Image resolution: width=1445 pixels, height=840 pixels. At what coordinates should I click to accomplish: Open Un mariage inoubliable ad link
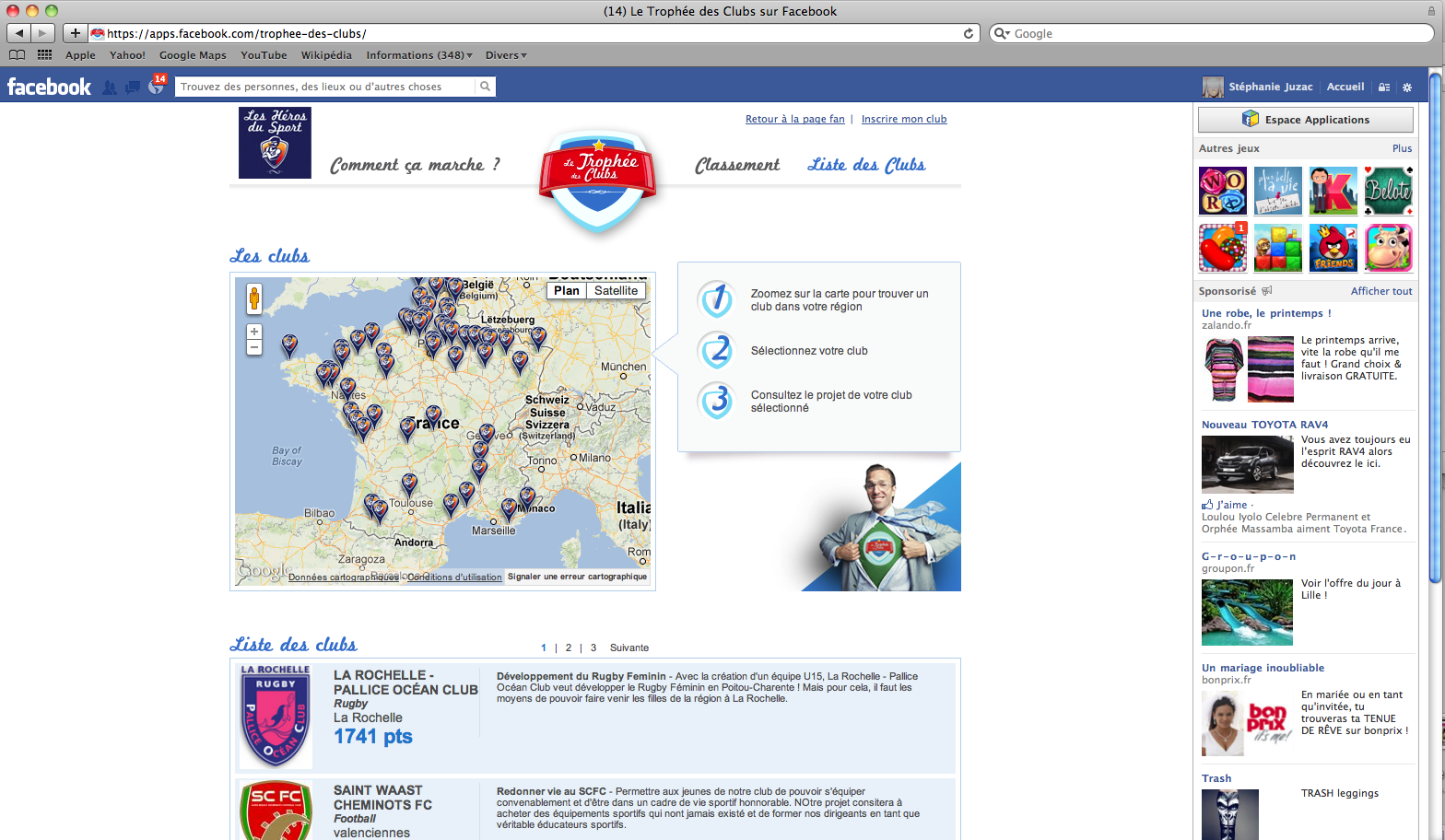1263,668
